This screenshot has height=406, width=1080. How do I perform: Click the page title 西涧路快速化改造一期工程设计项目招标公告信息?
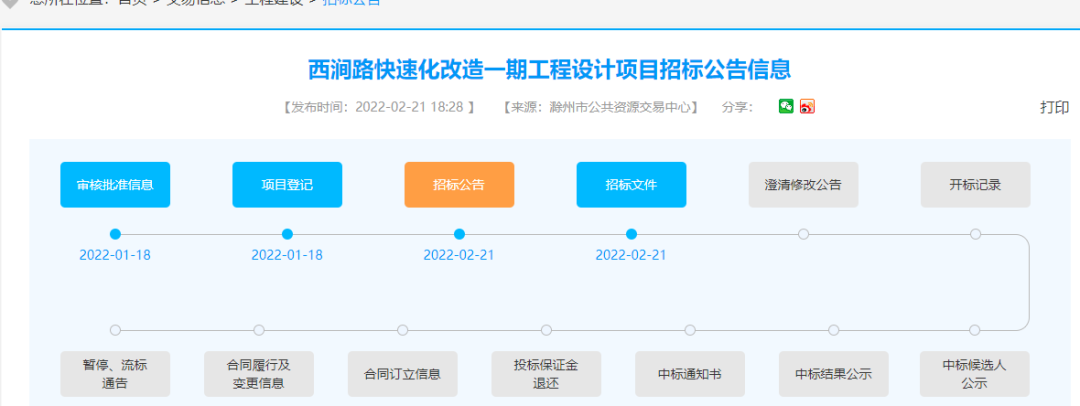(x=549, y=70)
